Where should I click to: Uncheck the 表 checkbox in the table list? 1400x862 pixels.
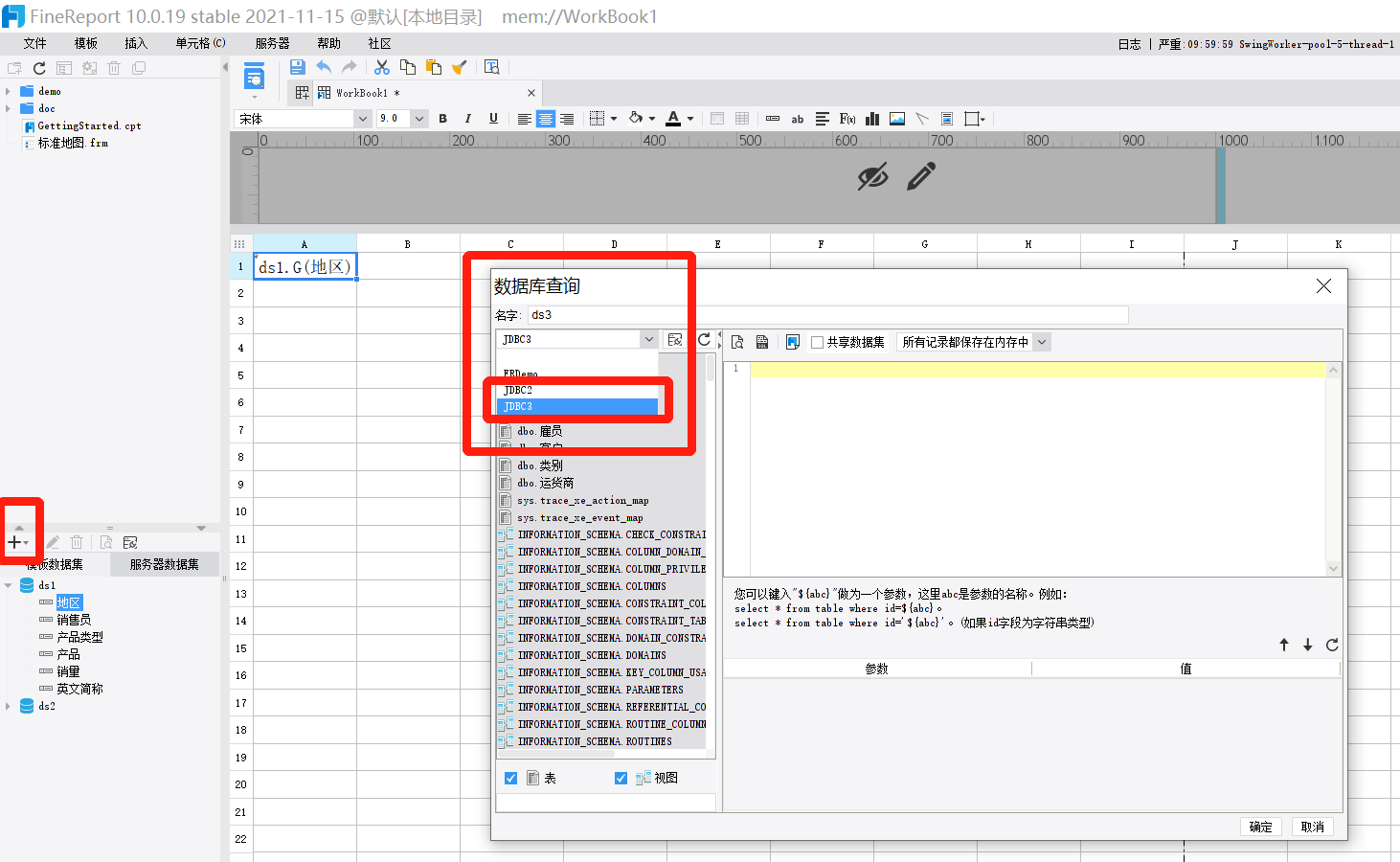click(510, 778)
